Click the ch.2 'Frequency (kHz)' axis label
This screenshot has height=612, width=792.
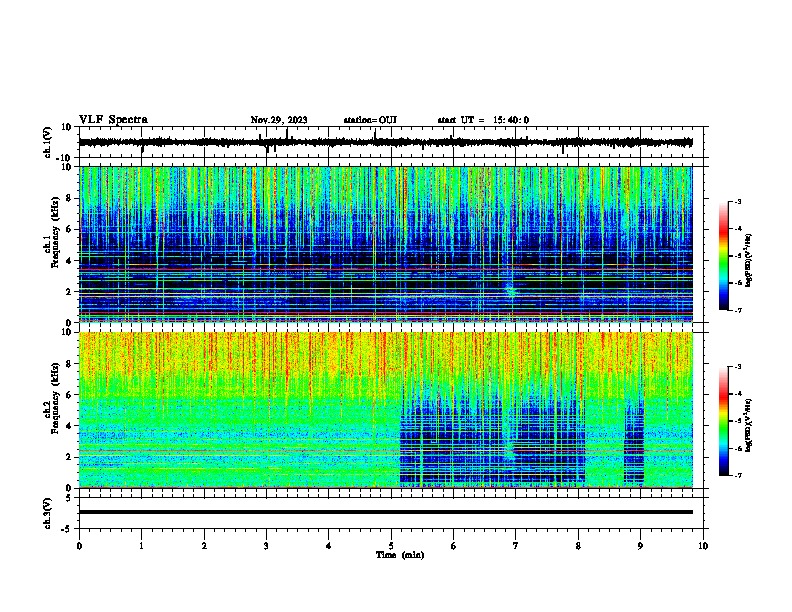55,398
